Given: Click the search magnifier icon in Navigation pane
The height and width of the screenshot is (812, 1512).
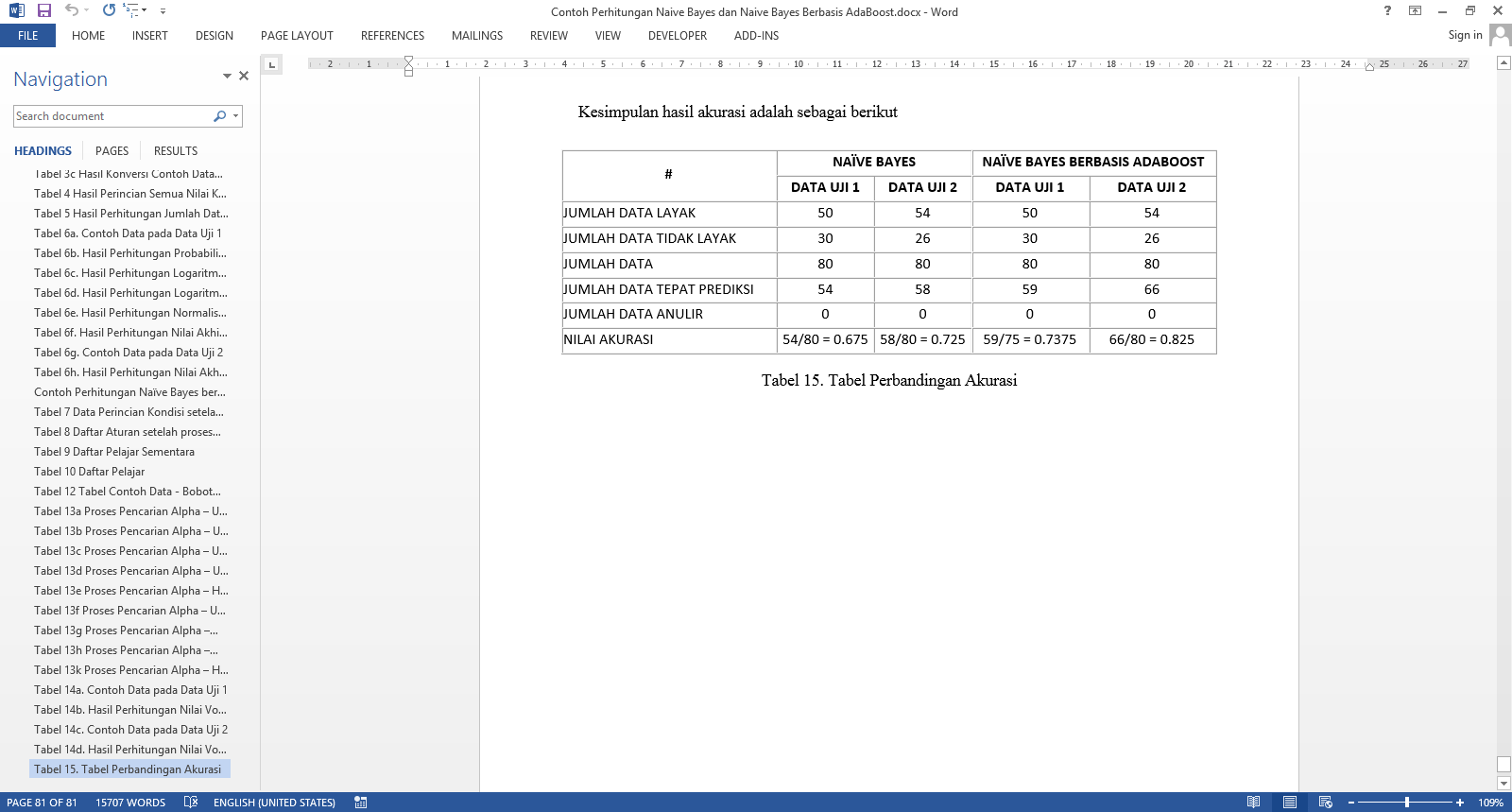Looking at the screenshot, I should 219,116.
